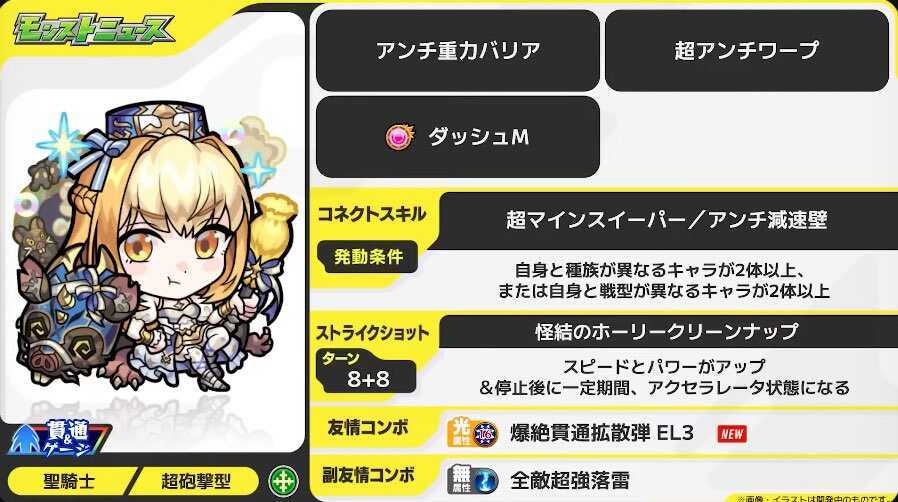The width and height of the screenshot is (898, 502).
Task: Click the ターン 8+8 turn counter
Action: 367,371
